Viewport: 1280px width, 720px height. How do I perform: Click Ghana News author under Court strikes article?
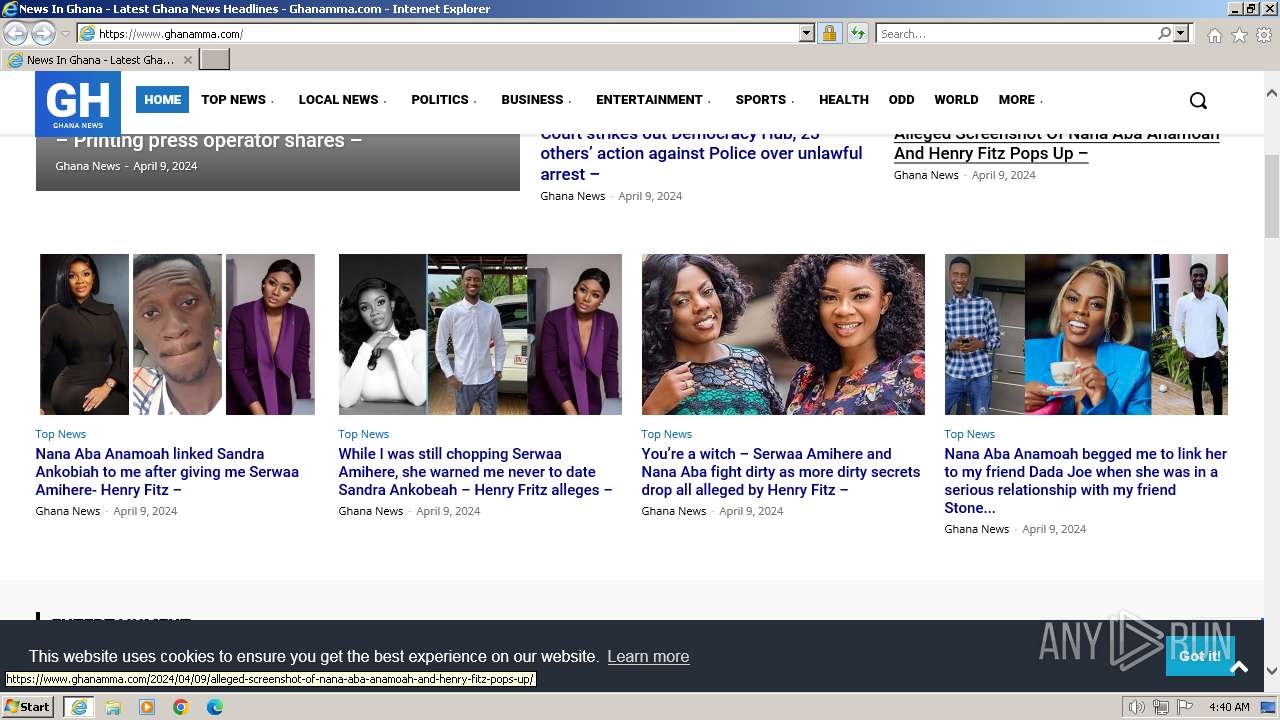[572, 196]
